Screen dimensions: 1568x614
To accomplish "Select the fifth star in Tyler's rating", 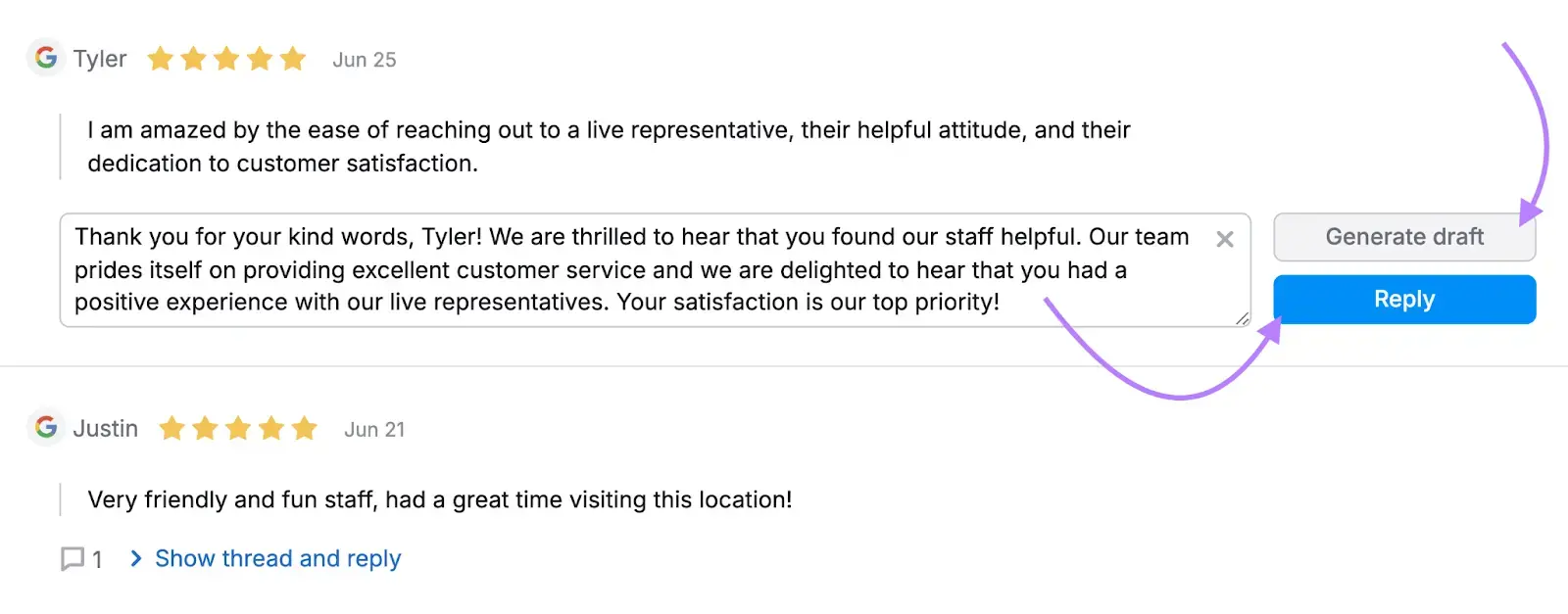I will point(291,59).
